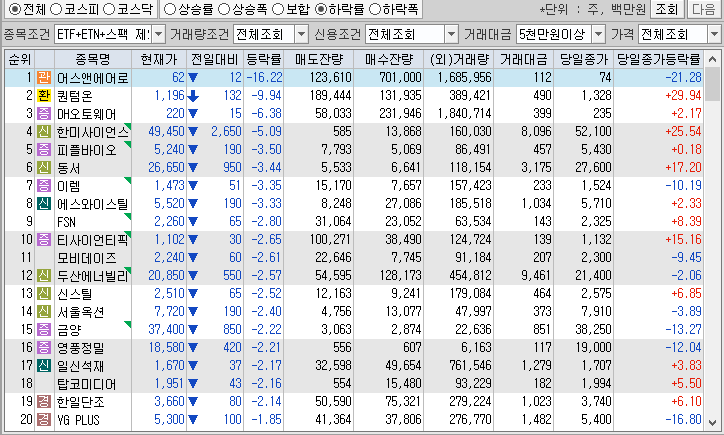The height and width of the screenshot is (435, 724).
Task: Click the 조회 search button
Action: (667, 9)
